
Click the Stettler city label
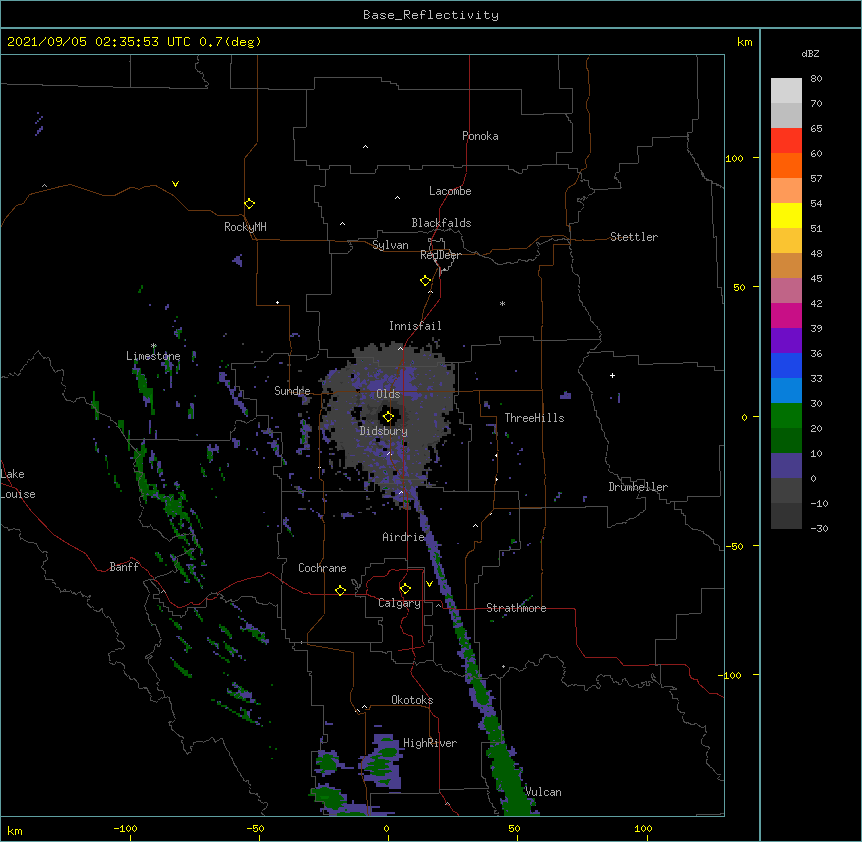(634, 237)
